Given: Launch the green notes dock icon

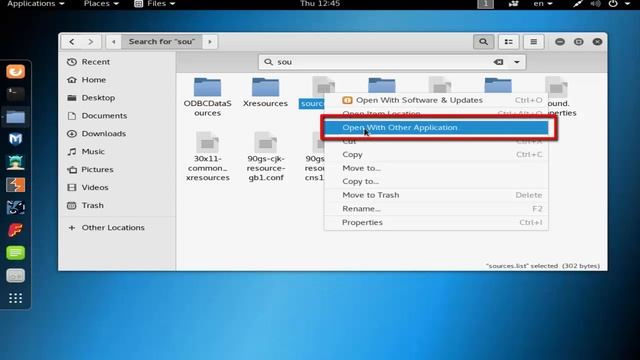Looking at the screenshot, I should [x=16, y=253].
